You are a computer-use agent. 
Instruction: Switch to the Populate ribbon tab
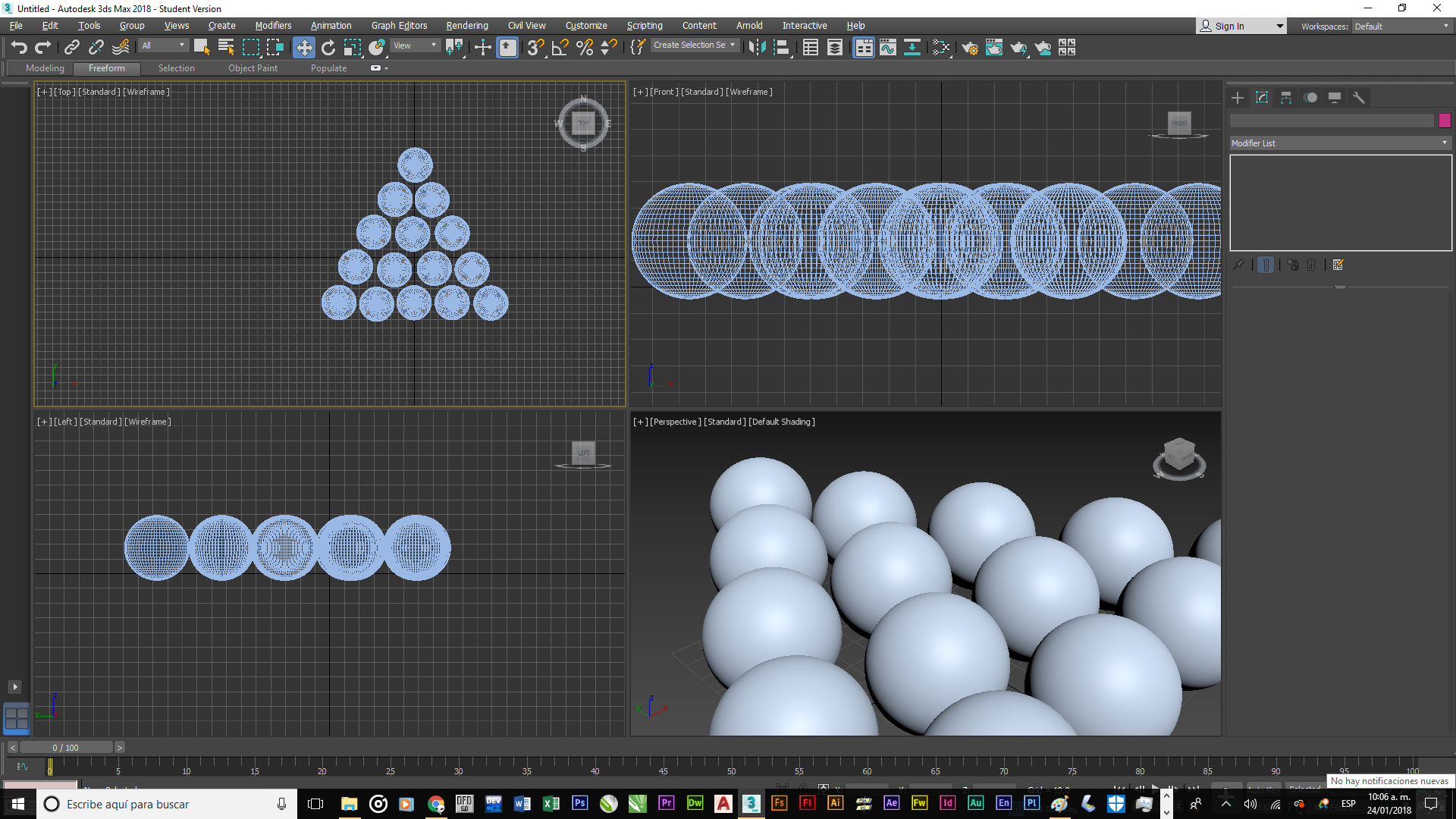point(328,68)
